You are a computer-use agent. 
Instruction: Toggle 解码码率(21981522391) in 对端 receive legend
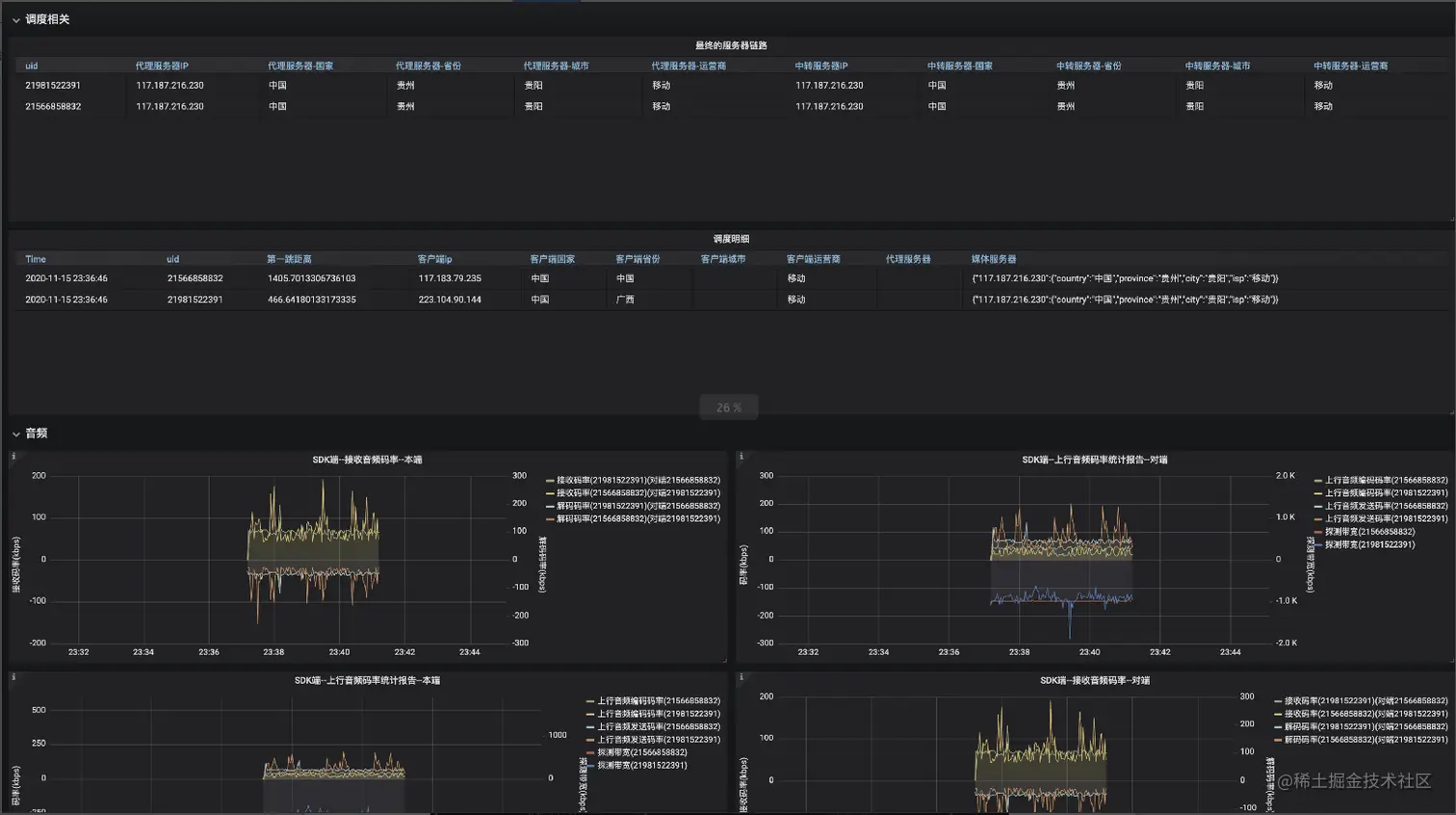pos(1366,726)
